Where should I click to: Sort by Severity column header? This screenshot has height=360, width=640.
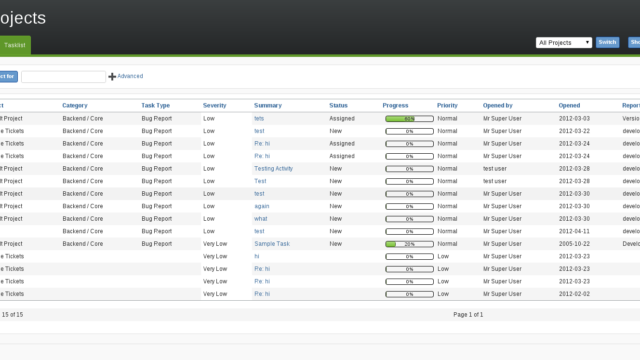point(214,105)
